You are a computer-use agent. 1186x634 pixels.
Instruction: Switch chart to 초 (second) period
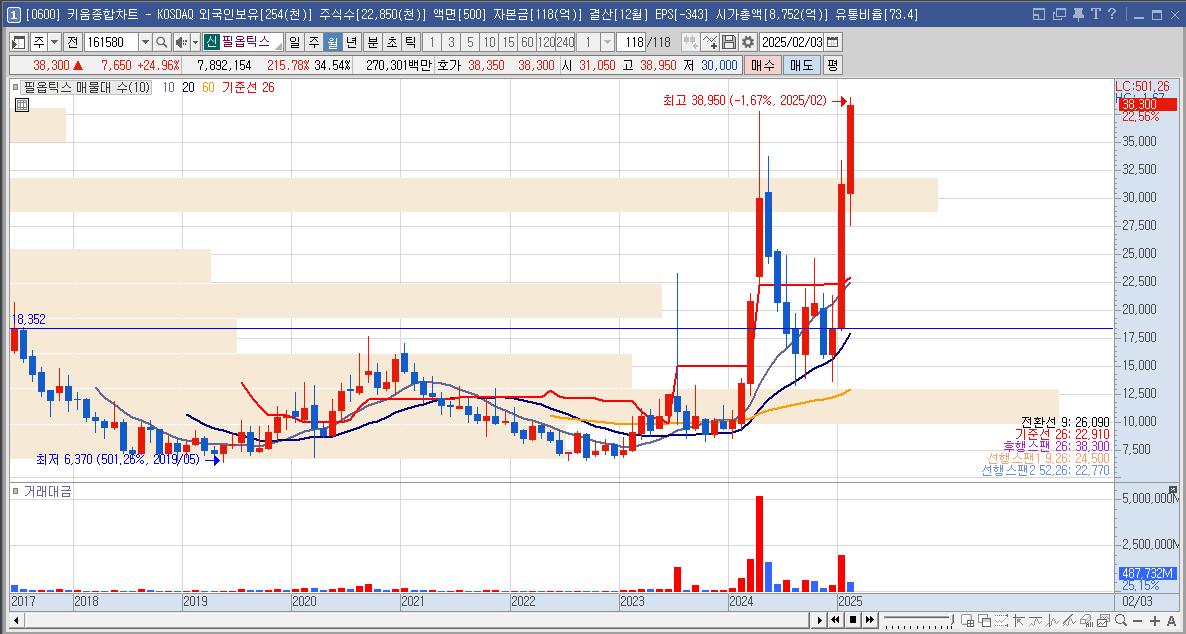tap(391, 42)
